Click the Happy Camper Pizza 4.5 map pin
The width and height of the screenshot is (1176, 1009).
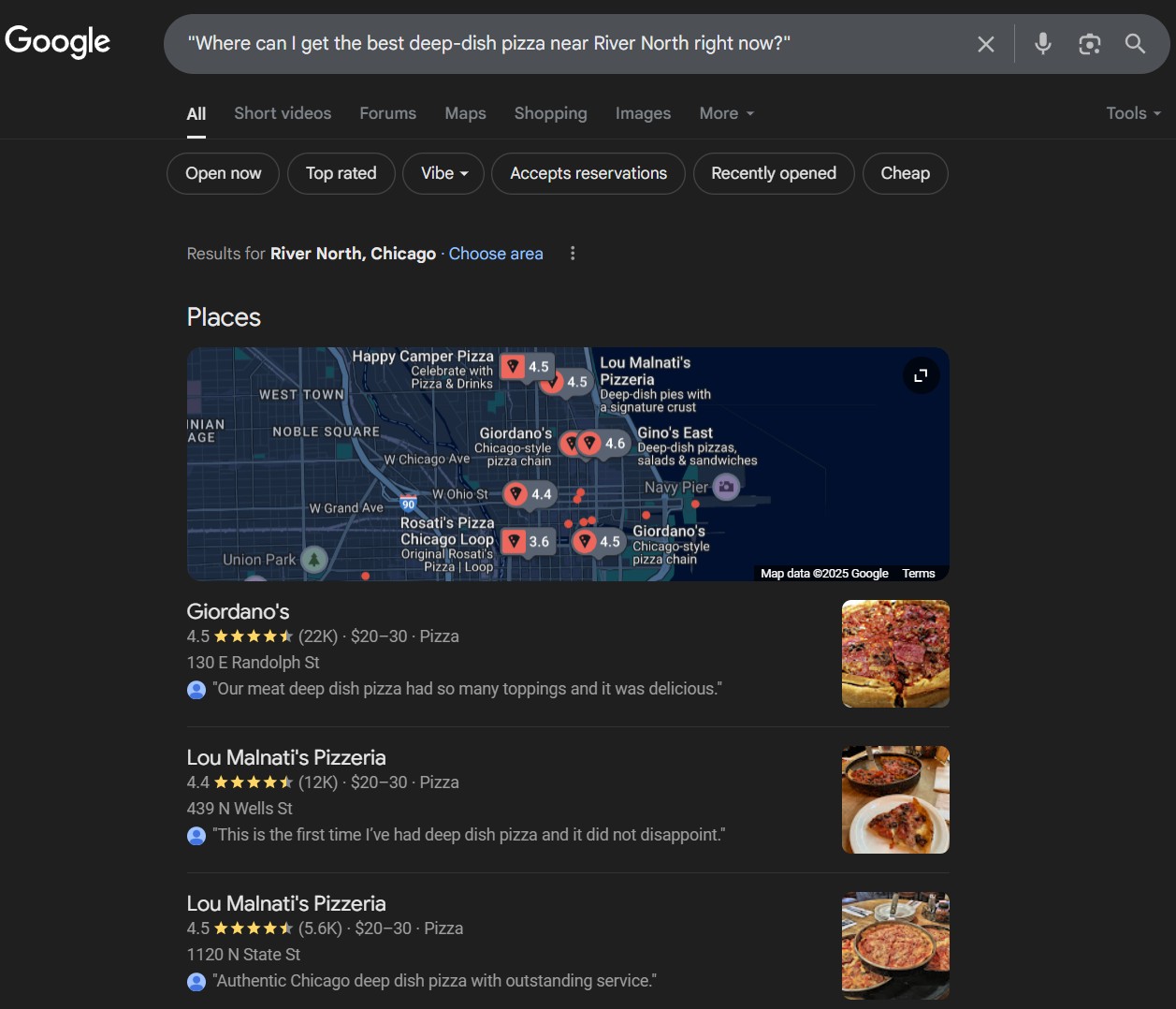coord(527,366)
